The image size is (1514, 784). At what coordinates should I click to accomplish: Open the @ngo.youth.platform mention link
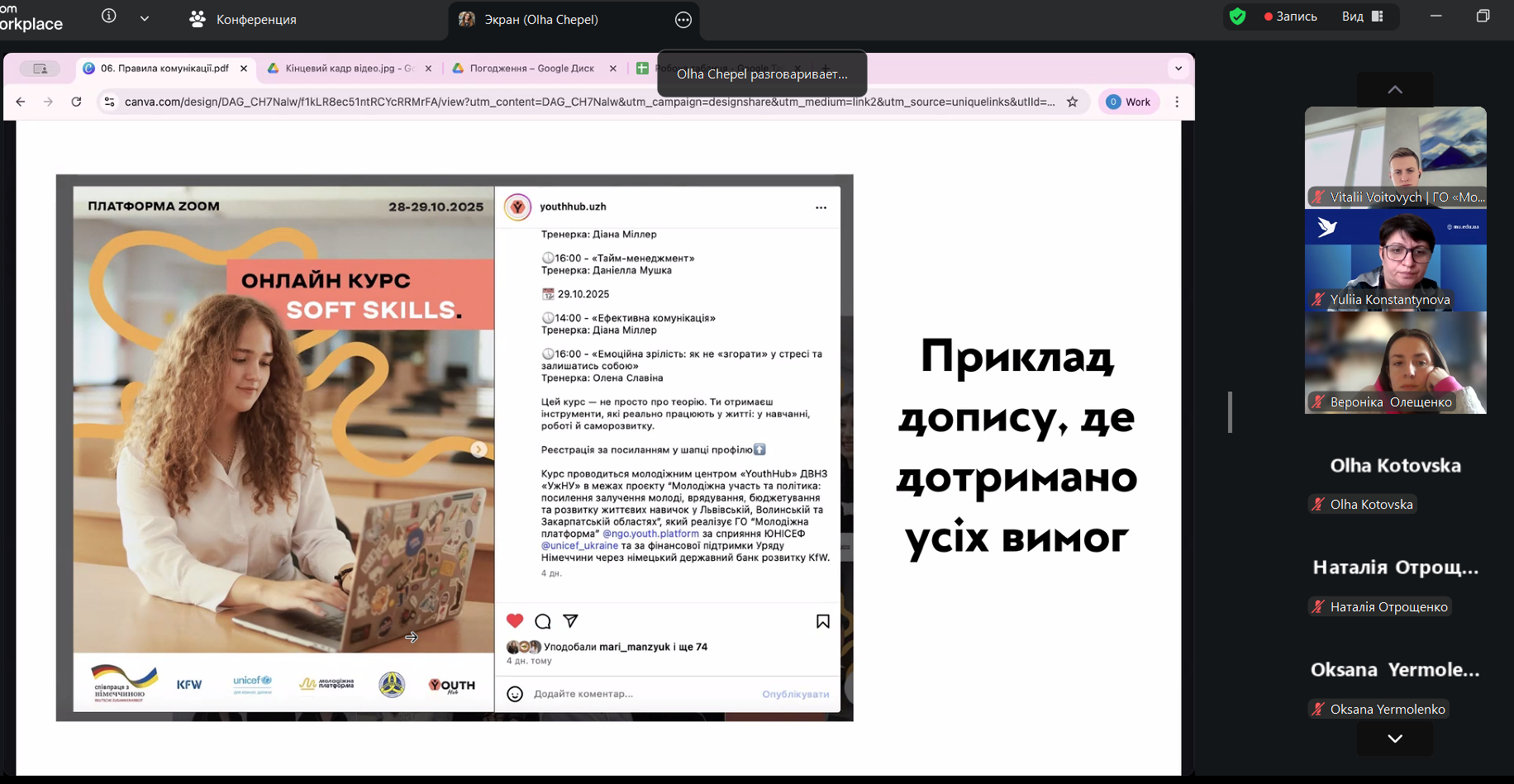tap(650, 534)
